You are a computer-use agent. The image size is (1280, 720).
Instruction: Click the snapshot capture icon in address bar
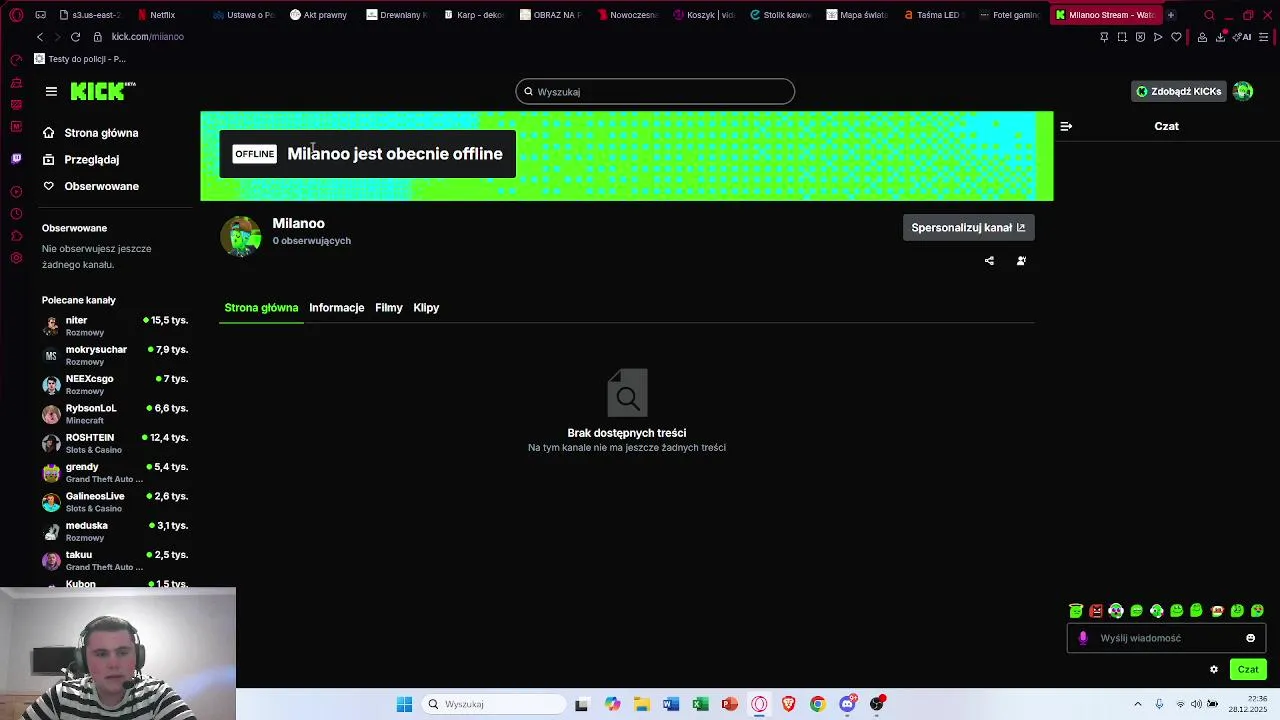pos(1122,37)
